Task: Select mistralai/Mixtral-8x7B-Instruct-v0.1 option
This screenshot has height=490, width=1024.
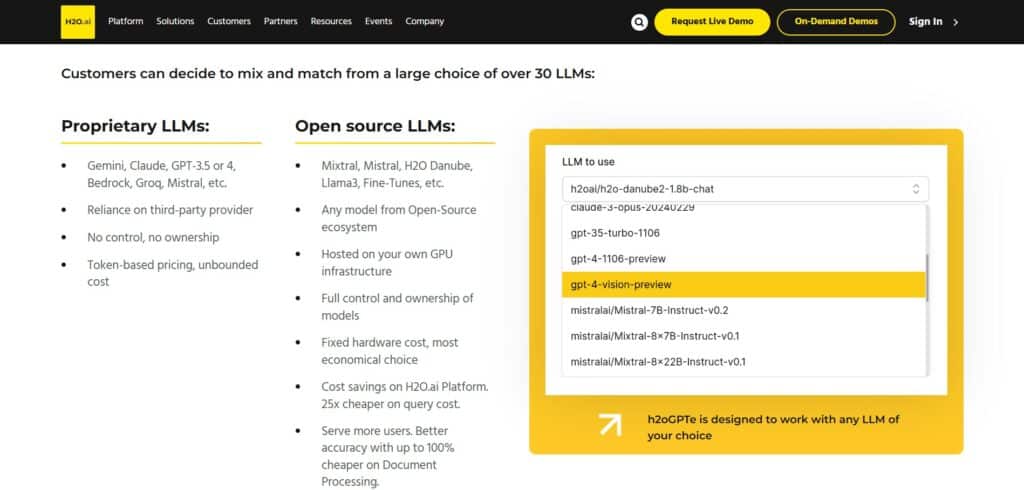Action: [744, 336]
